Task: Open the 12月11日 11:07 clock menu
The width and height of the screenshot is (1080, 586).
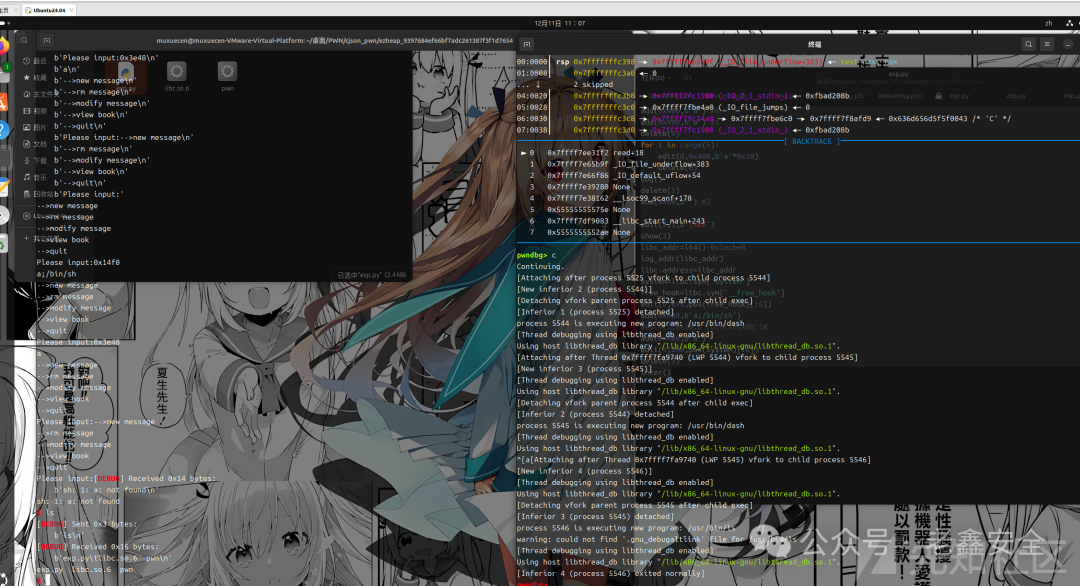Action: (x=560, y=23)
